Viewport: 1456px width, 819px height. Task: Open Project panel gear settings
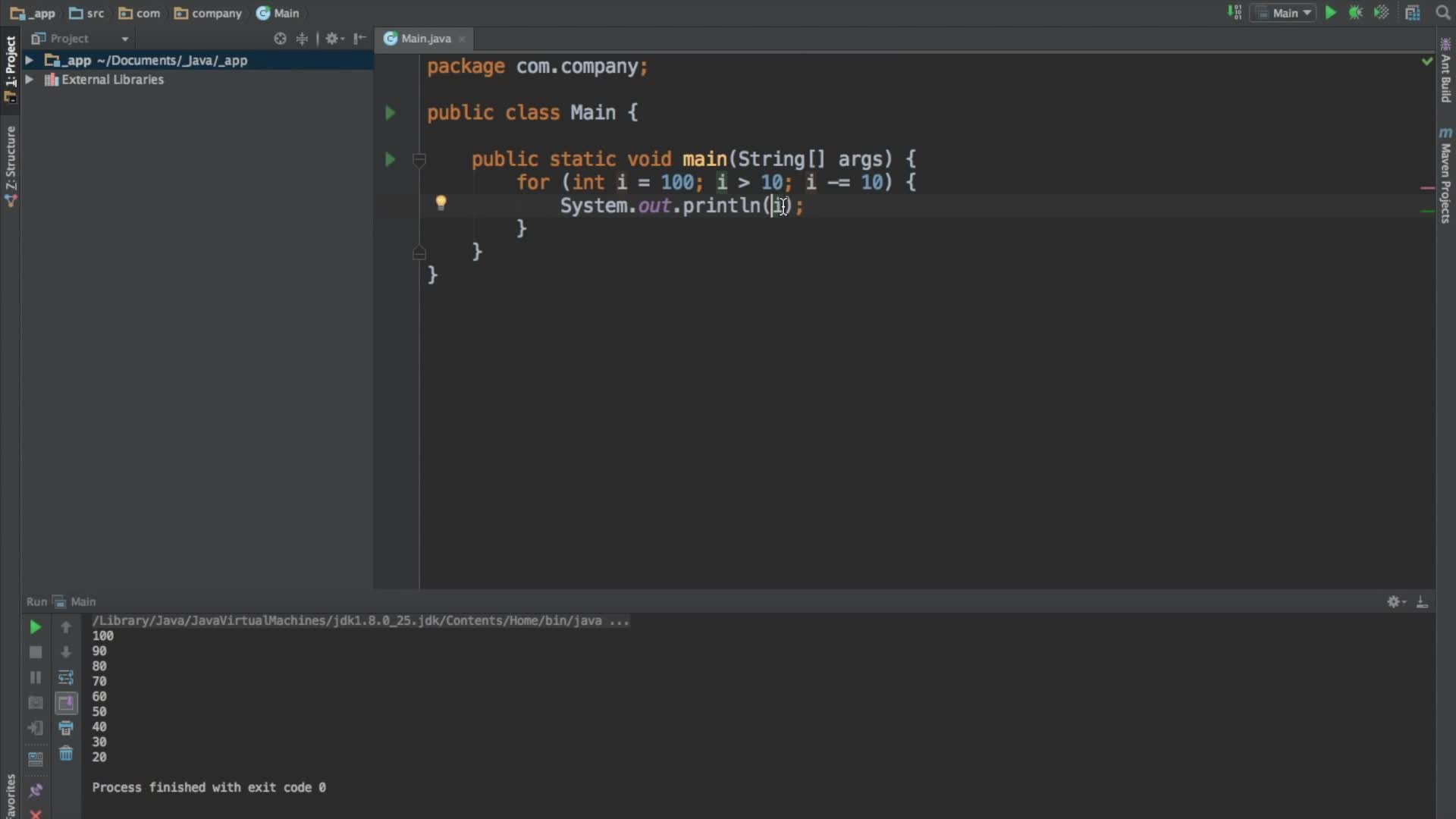click(334, 39)
